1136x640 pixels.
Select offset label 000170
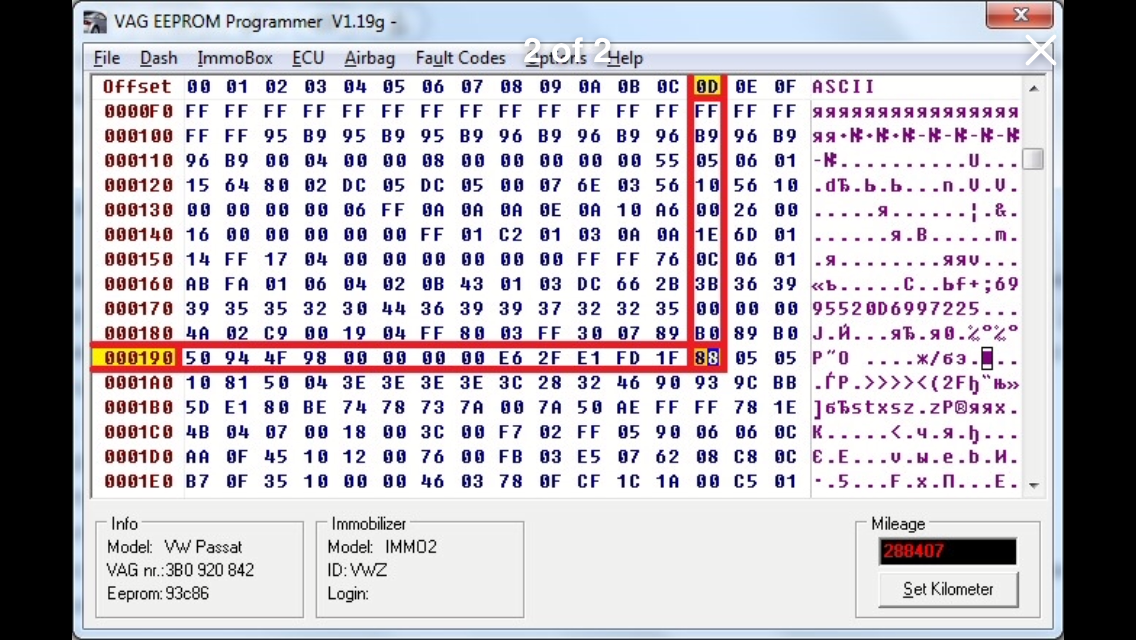138,309
